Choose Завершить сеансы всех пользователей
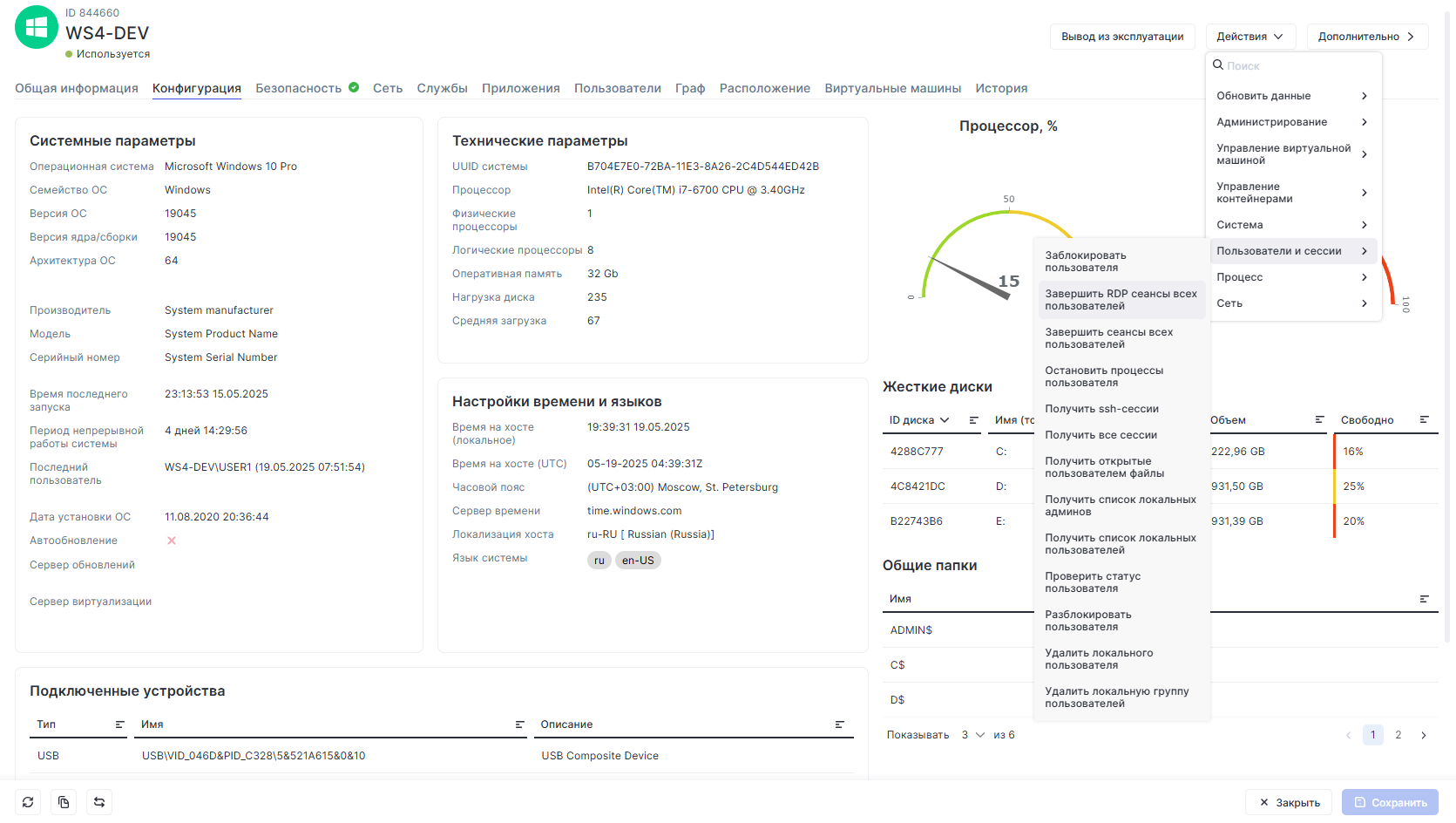This screenshot has width=1456, height=823. click(1121, 338)
